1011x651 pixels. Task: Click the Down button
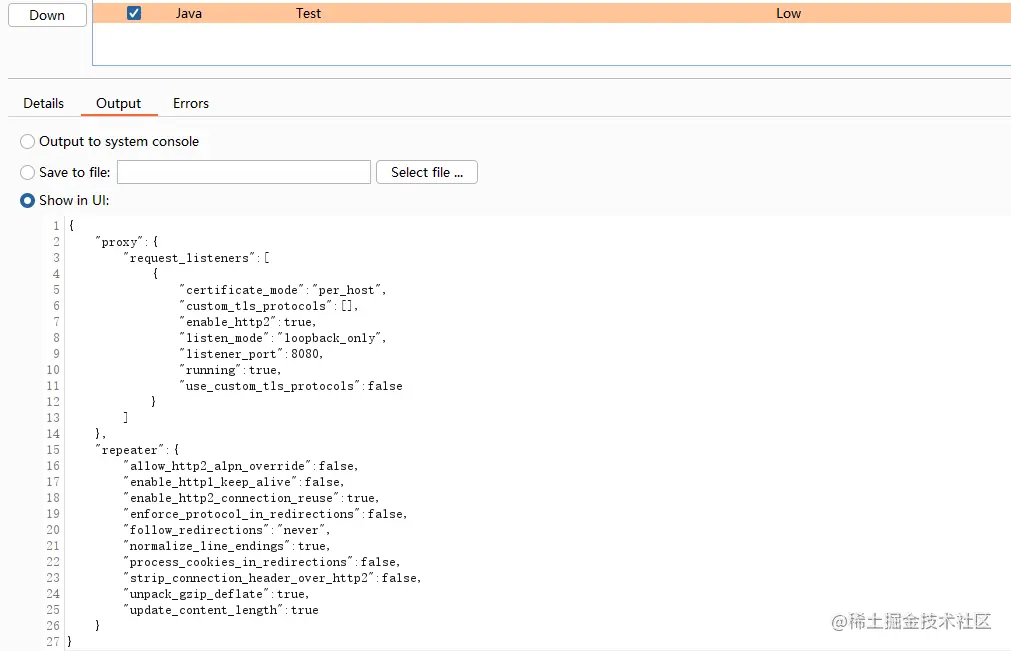[x=47, y=15]
